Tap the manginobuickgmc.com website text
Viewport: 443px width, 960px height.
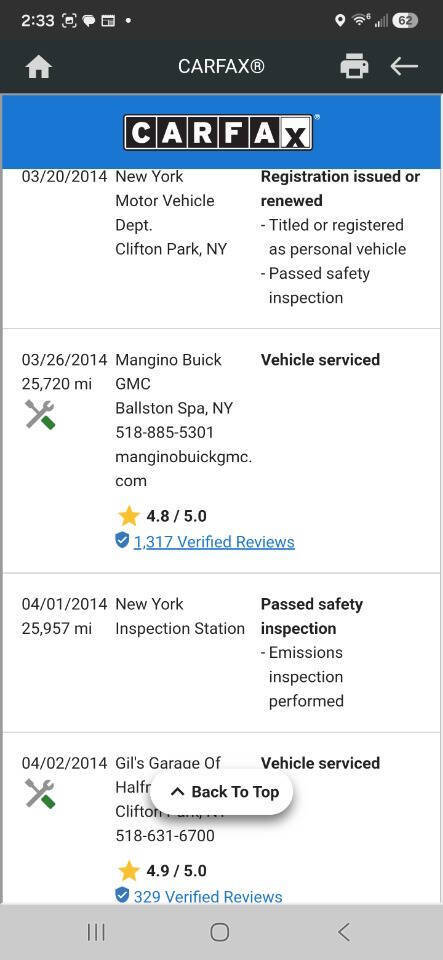coord(184,468)
